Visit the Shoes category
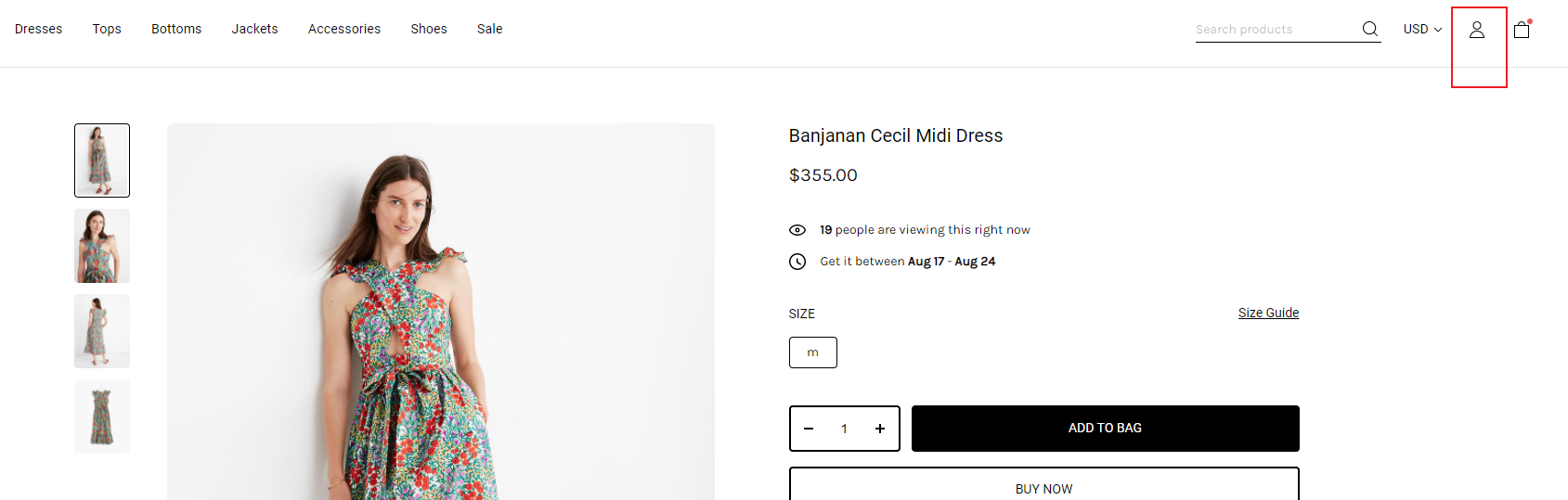This screenshot has width=1568, height=500. click(429, 29)
